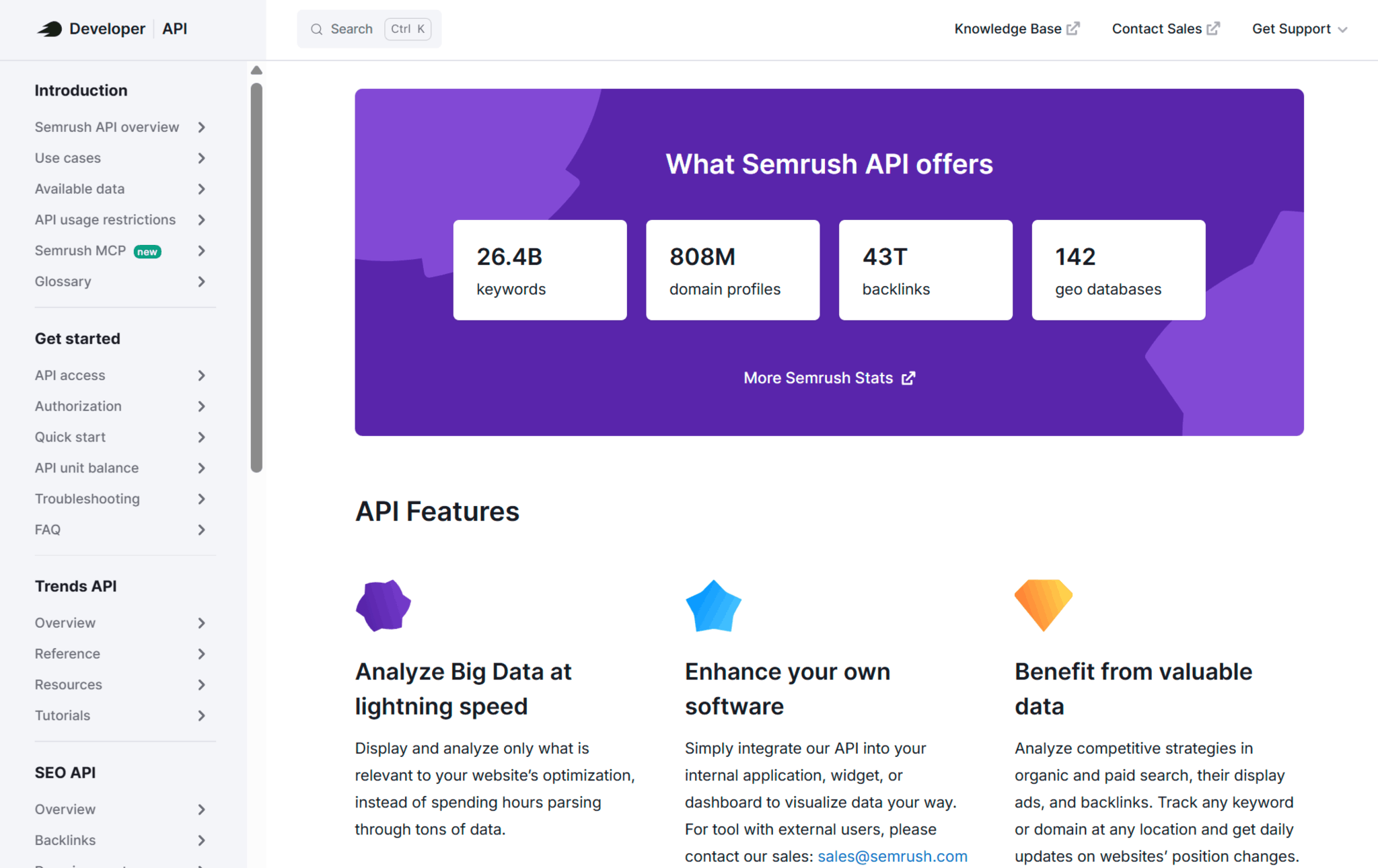
Task: Expand Semrush API overview chevron
Action: coord(201,127)
